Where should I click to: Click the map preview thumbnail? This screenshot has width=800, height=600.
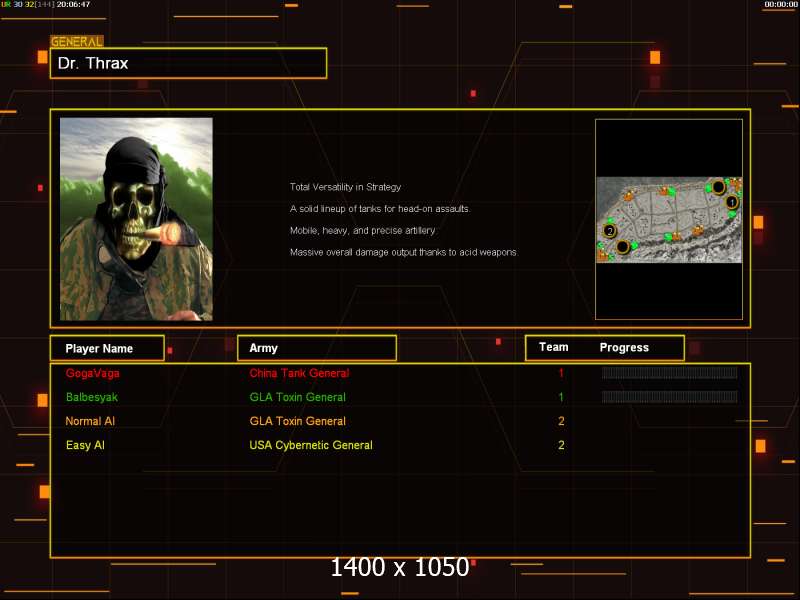(x=669, y=219)
